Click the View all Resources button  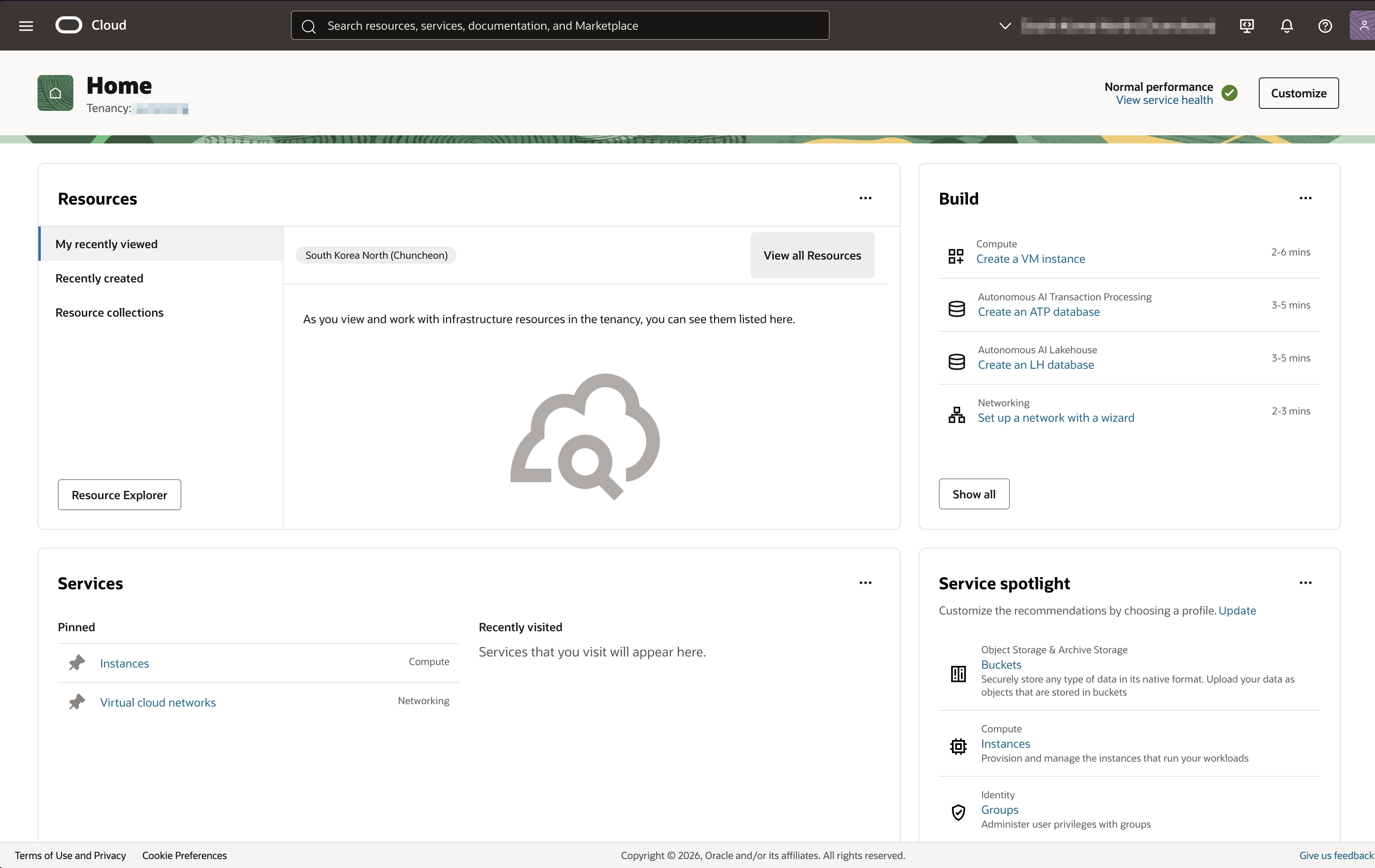(x=812, y=255)
